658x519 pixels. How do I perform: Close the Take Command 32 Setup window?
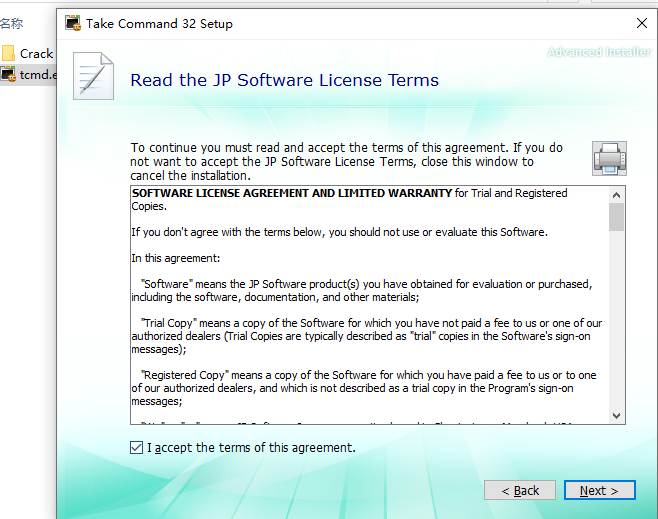coord(642,23)
